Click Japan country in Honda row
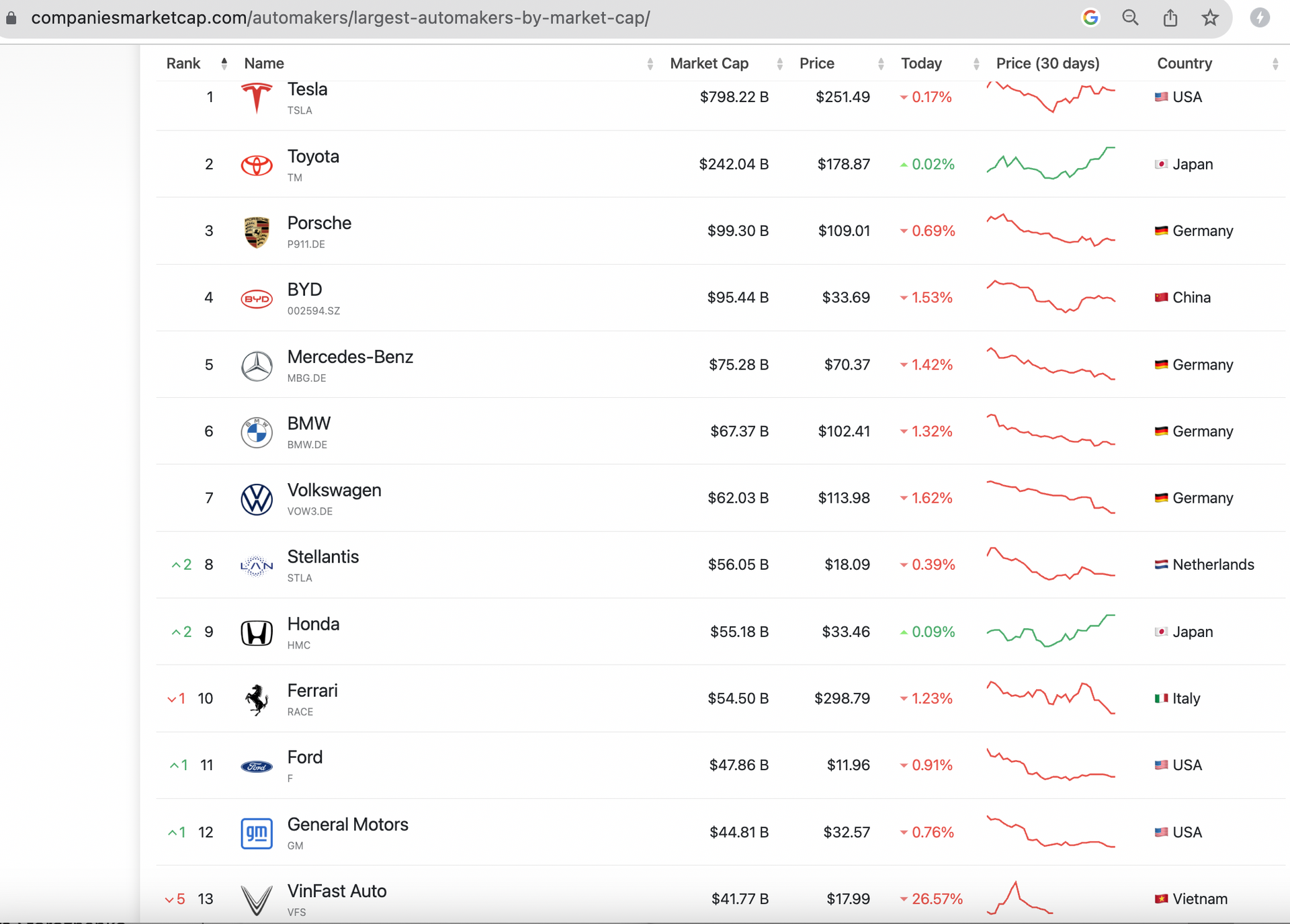This screenshot has width=1290, height=924. point(1193,632)
